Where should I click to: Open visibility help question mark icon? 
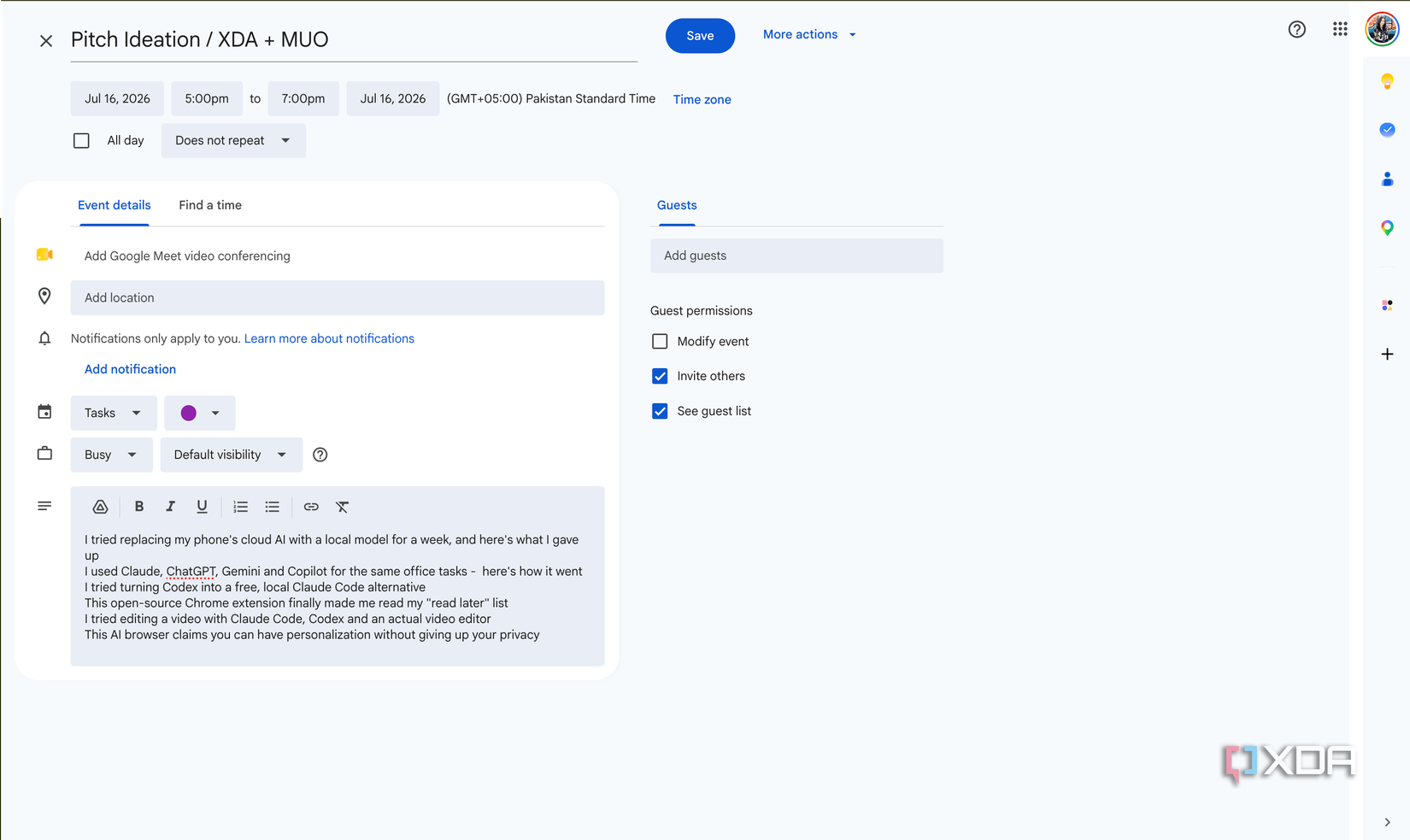point(320,455)
